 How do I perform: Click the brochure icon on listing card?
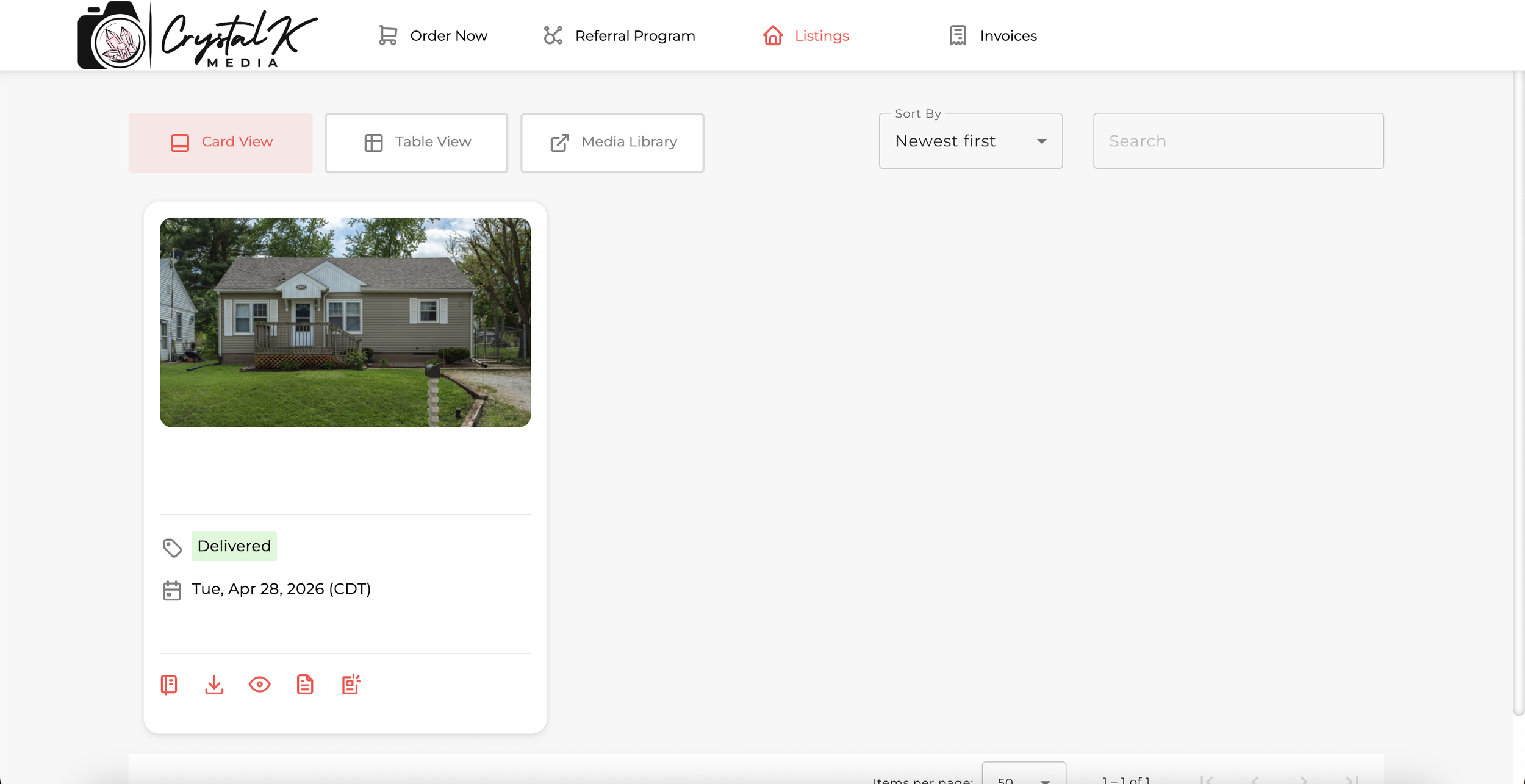(169, 685)
